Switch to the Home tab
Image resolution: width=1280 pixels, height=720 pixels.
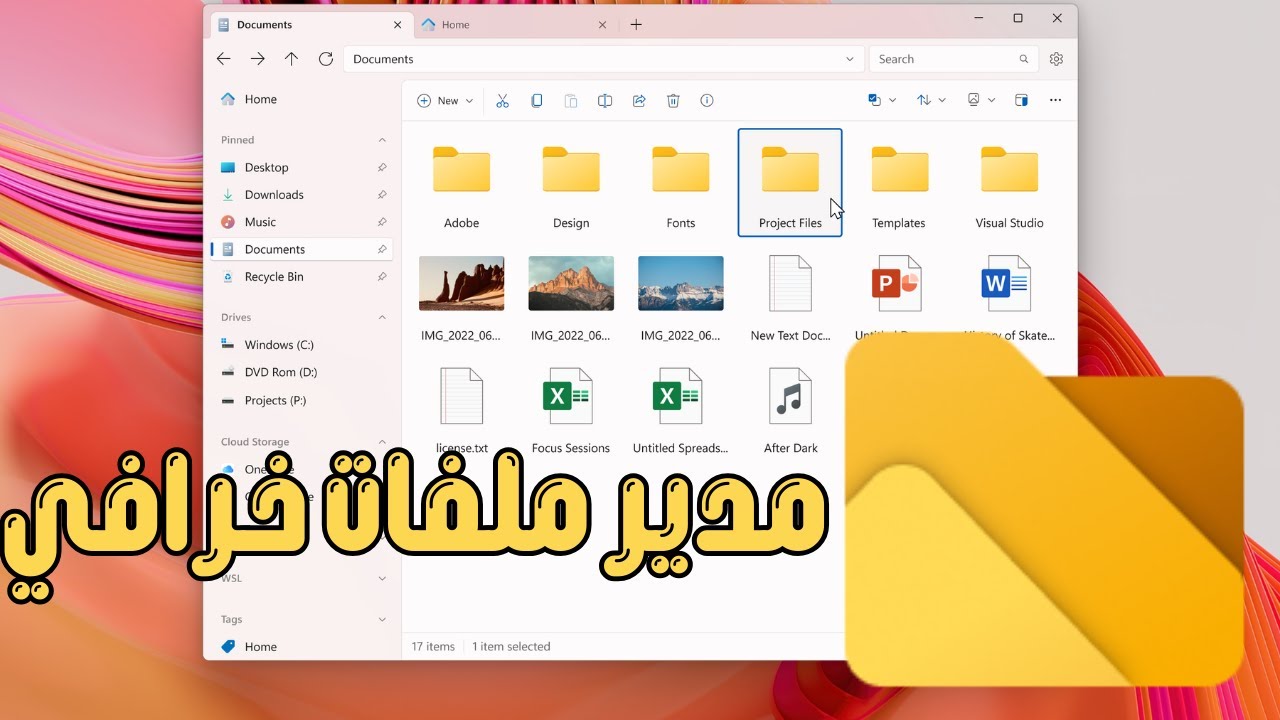(514, 24)
